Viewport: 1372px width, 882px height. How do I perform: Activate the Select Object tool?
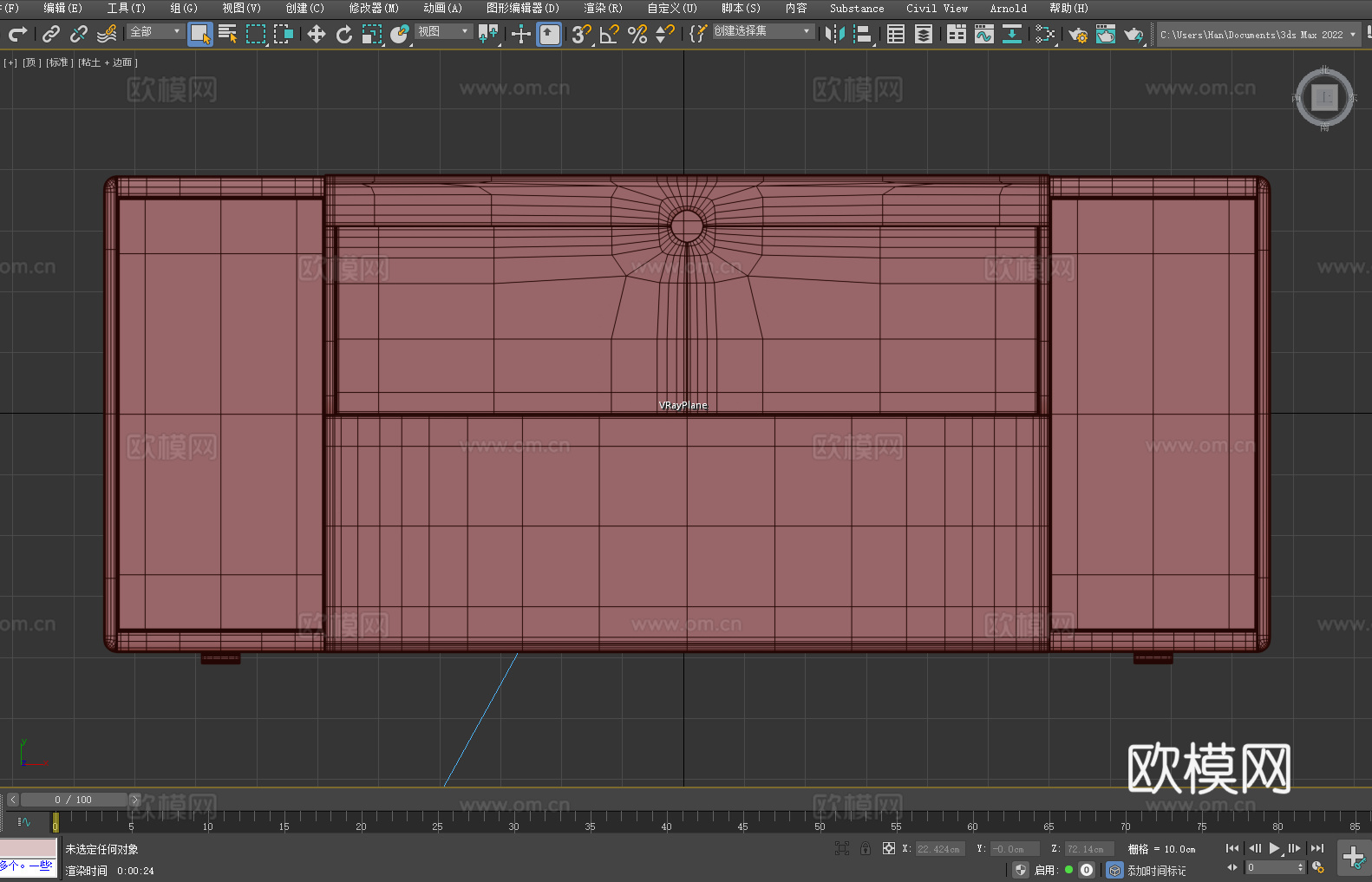200,34
